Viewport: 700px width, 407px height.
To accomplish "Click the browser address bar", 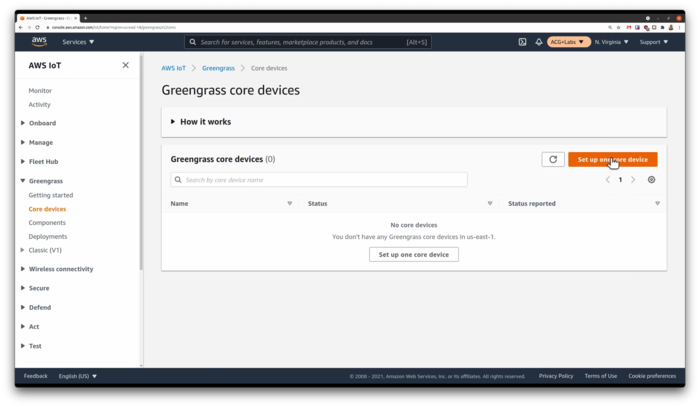I will click(x=326, y=27).
